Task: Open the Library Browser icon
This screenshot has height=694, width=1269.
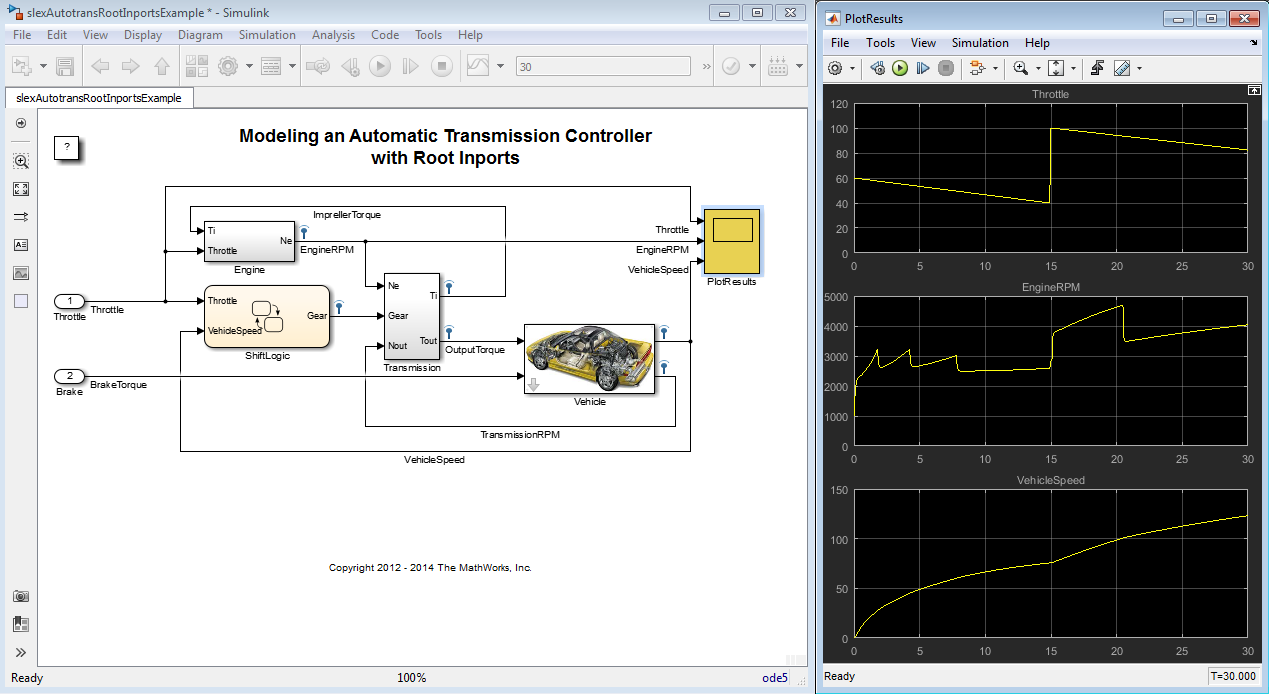Action: [196, 66]
